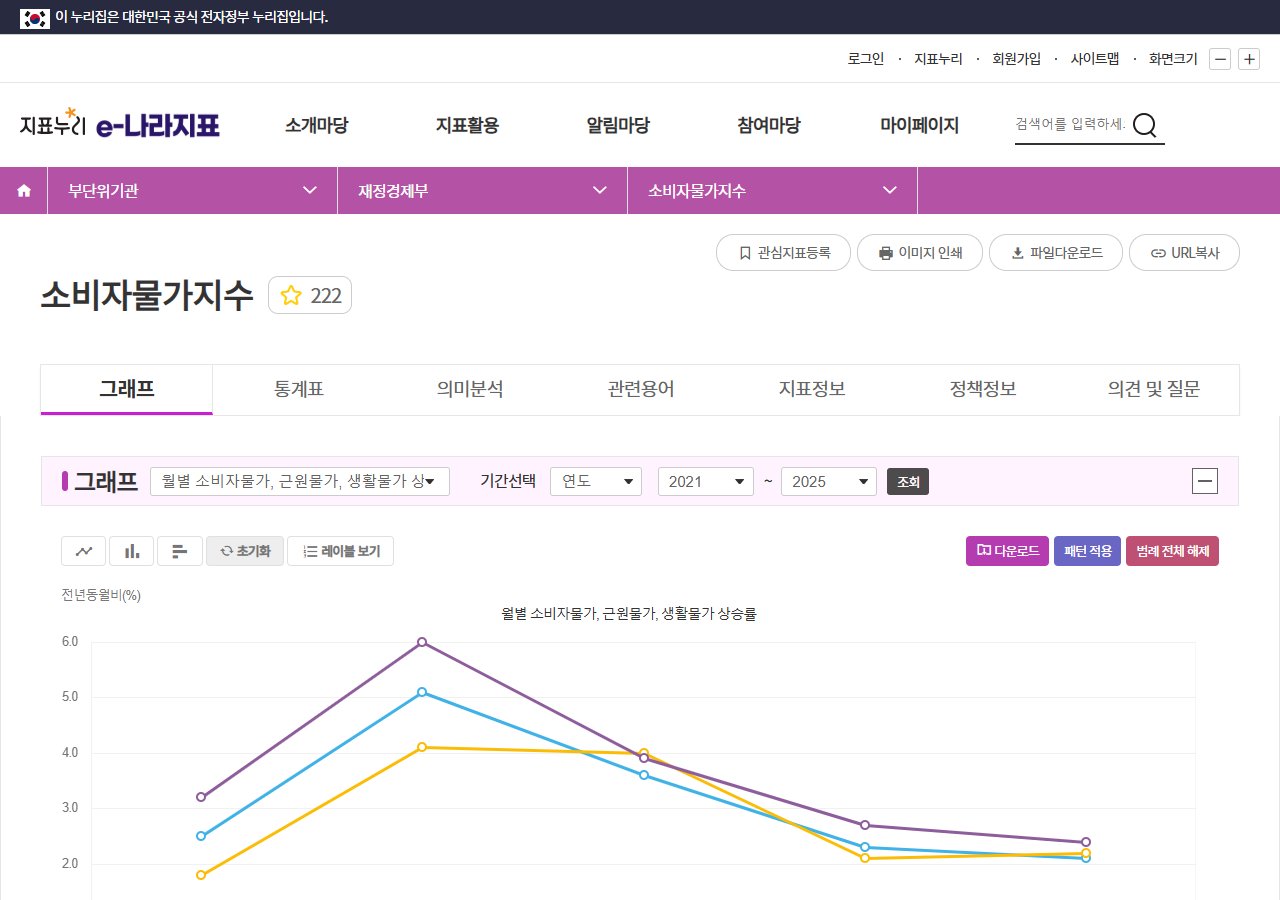1280x900 pixels.
Task: Decrease screen size with minus button
Action: pos(1220,59)
